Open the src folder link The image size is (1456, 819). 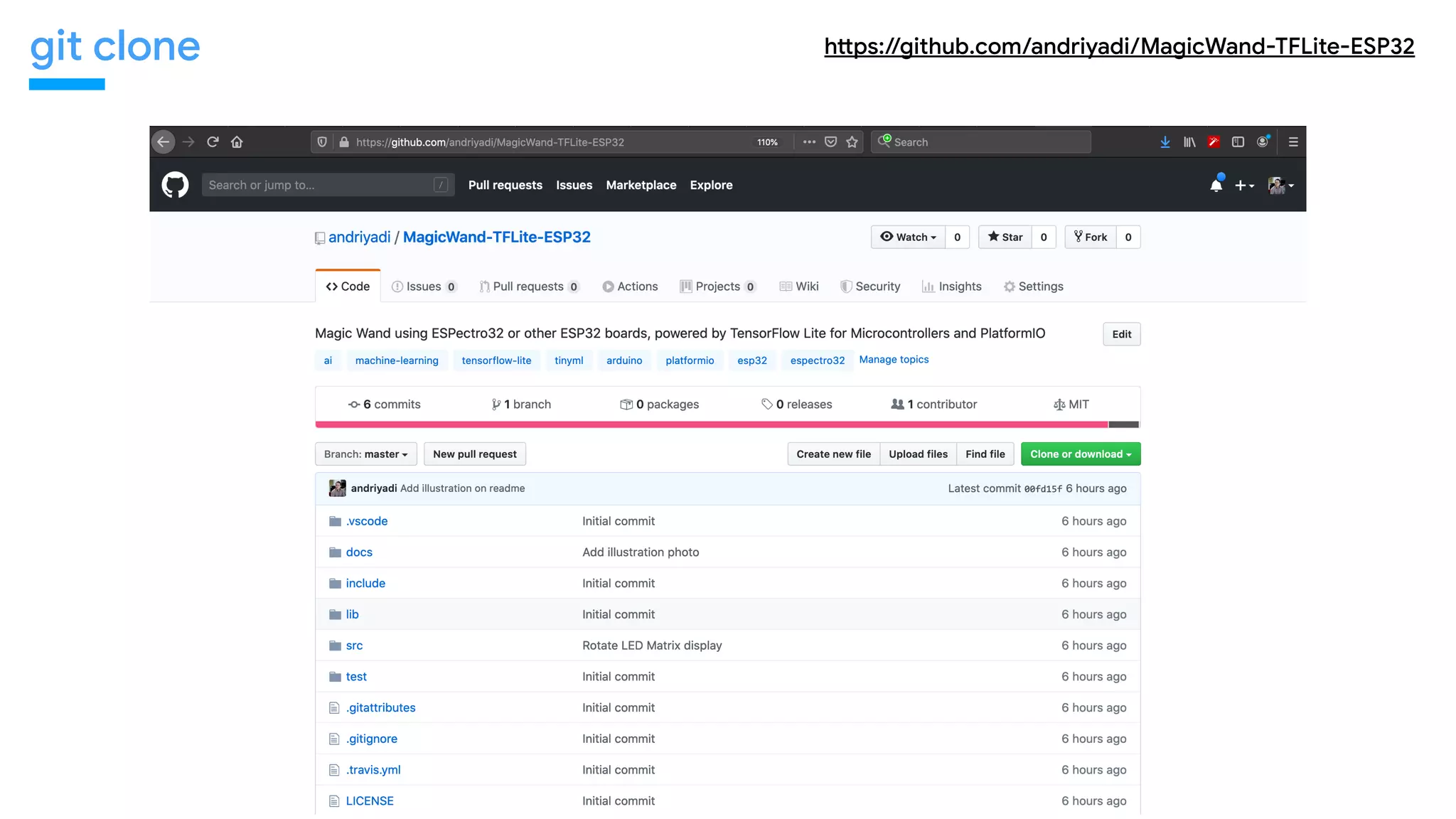click(x=354, y=646)
